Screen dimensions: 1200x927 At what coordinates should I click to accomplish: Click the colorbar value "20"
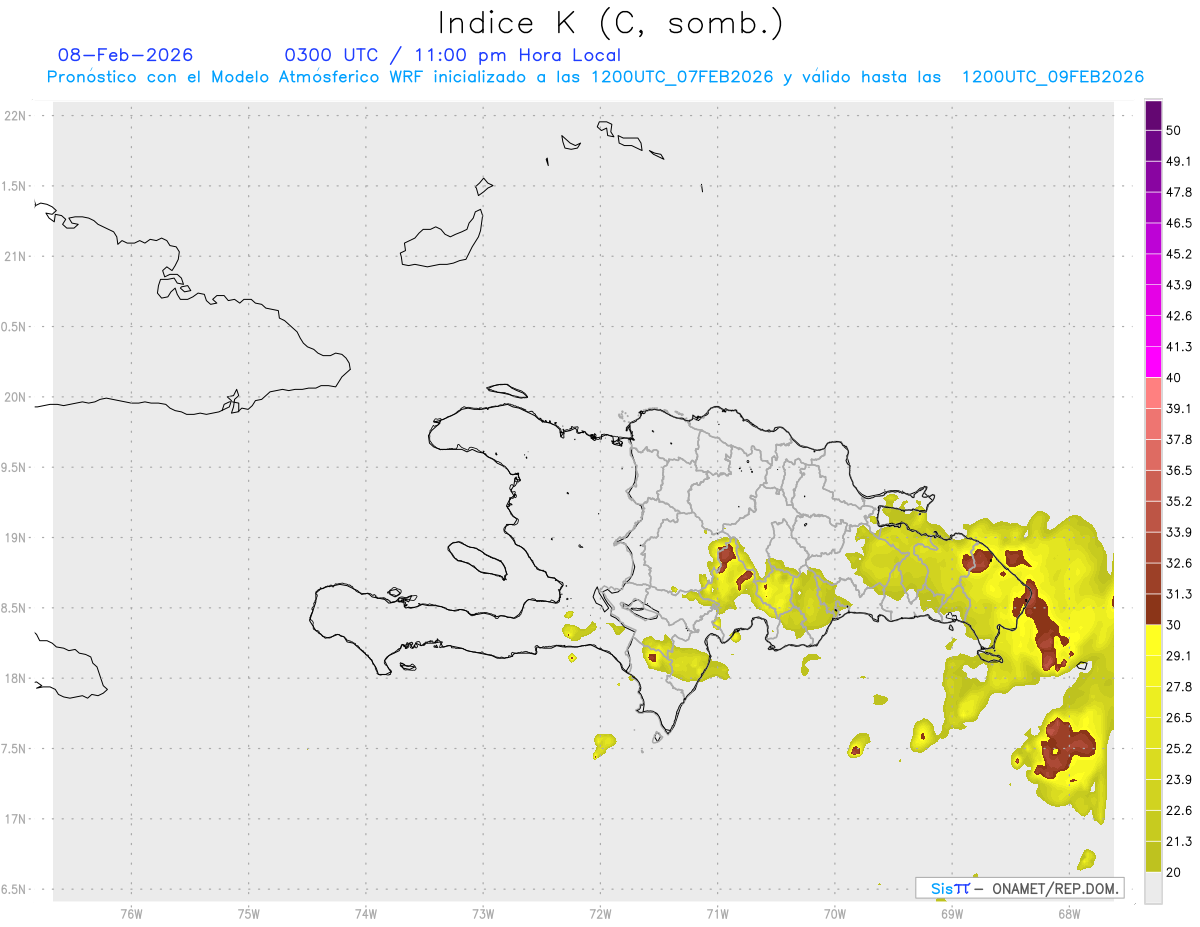click(x=1174, y=873)
